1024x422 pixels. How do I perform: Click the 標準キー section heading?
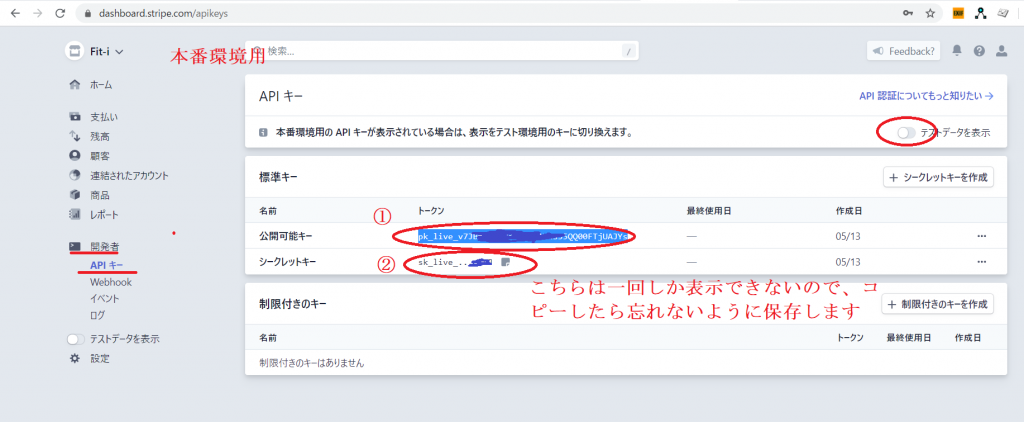point(279,177)
